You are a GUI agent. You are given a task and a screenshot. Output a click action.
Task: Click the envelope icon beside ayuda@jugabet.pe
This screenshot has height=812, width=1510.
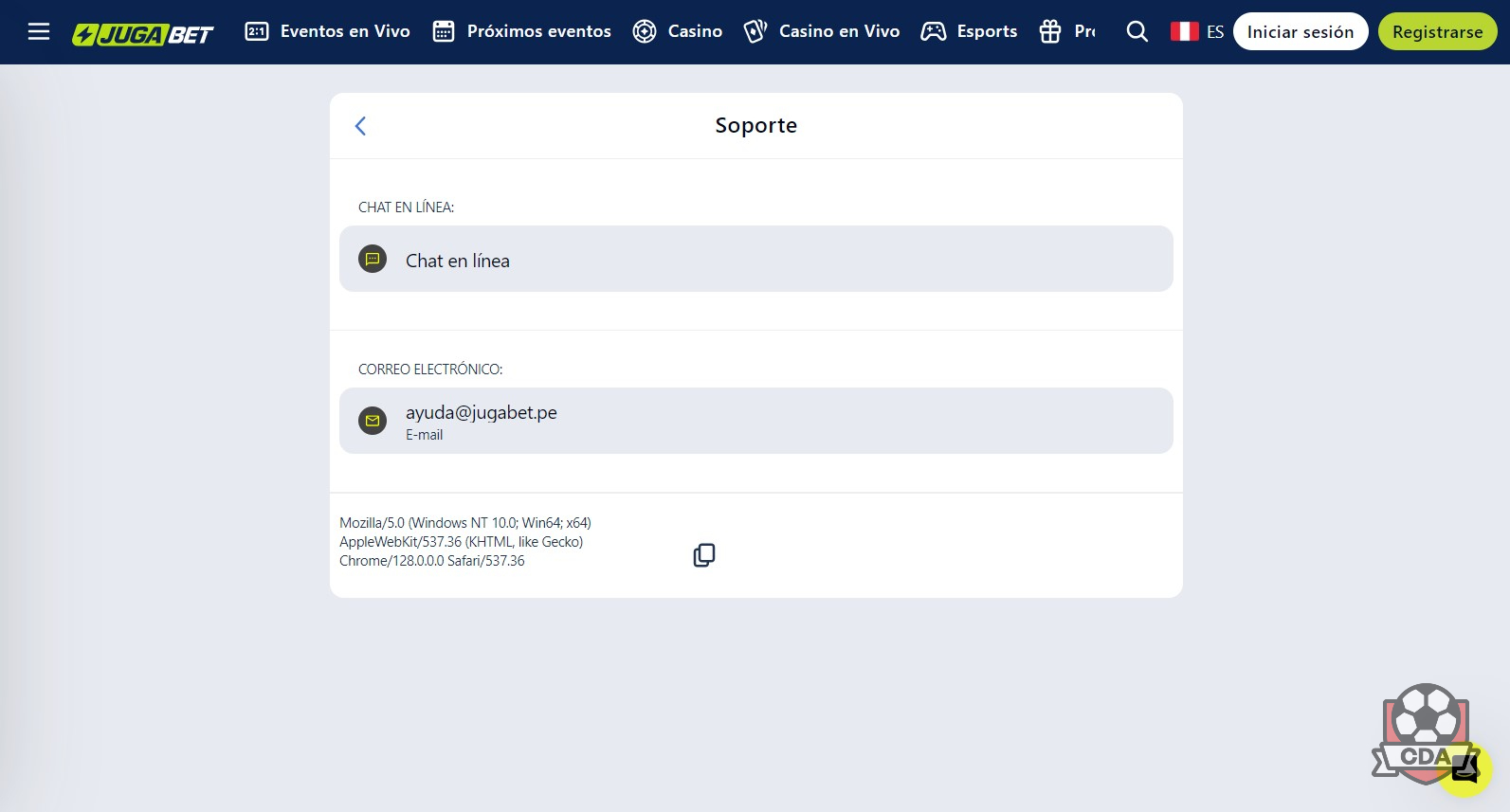373,421
